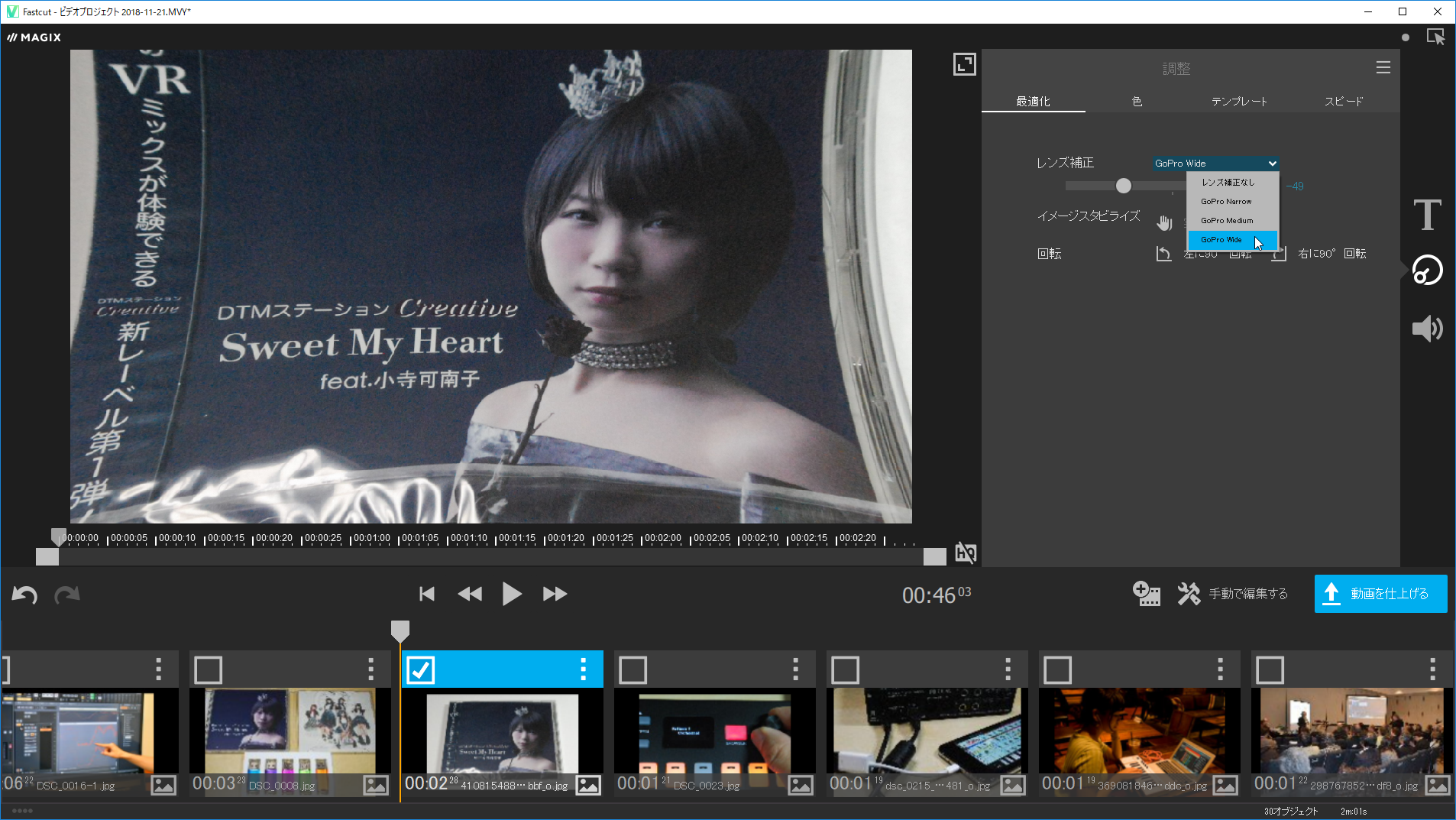Play the video preview
Viewport: 1456px width, 820px height.
pyautogui.click(x=512, y=594)
